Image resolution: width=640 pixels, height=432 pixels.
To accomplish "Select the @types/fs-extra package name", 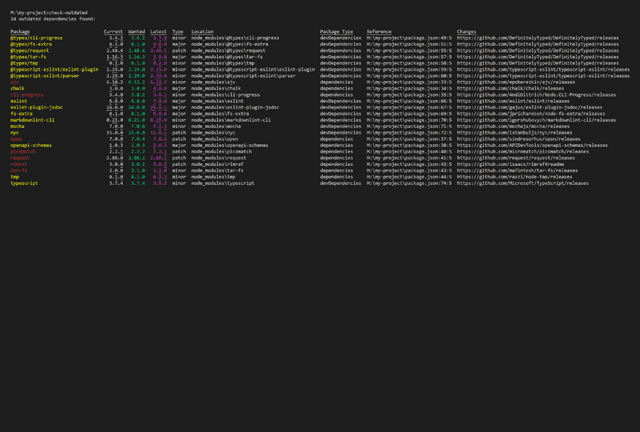I will [31, 44].
